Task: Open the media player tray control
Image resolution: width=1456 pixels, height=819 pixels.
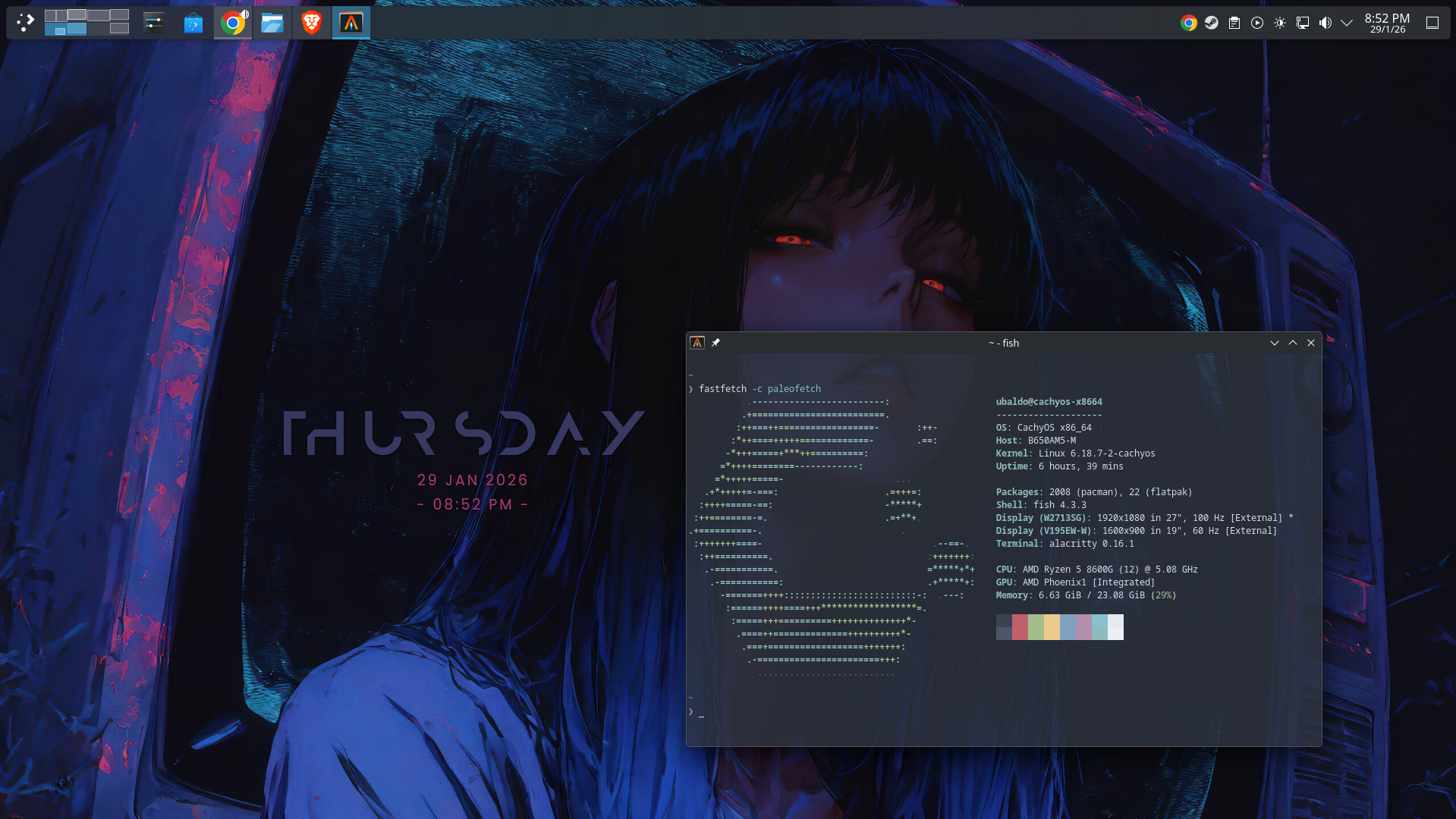Action: (1257, 23)
